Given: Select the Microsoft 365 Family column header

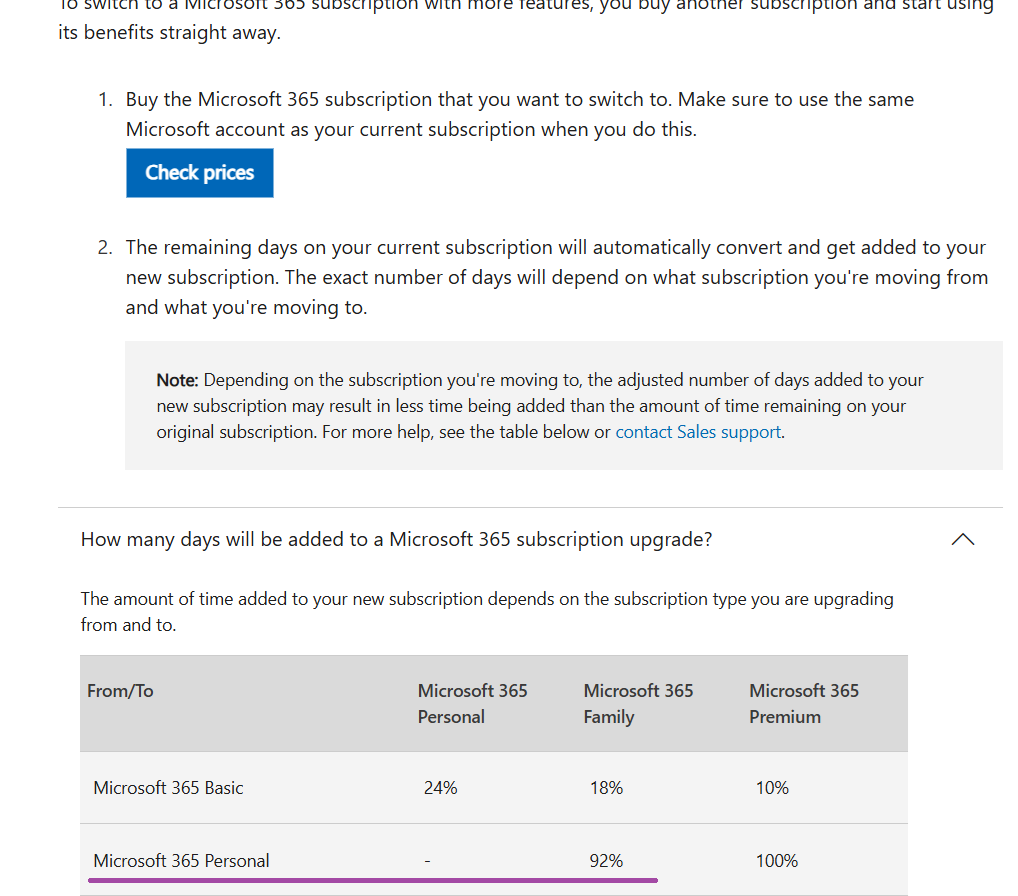Looking at the screenshot, I should click(638, 704).
